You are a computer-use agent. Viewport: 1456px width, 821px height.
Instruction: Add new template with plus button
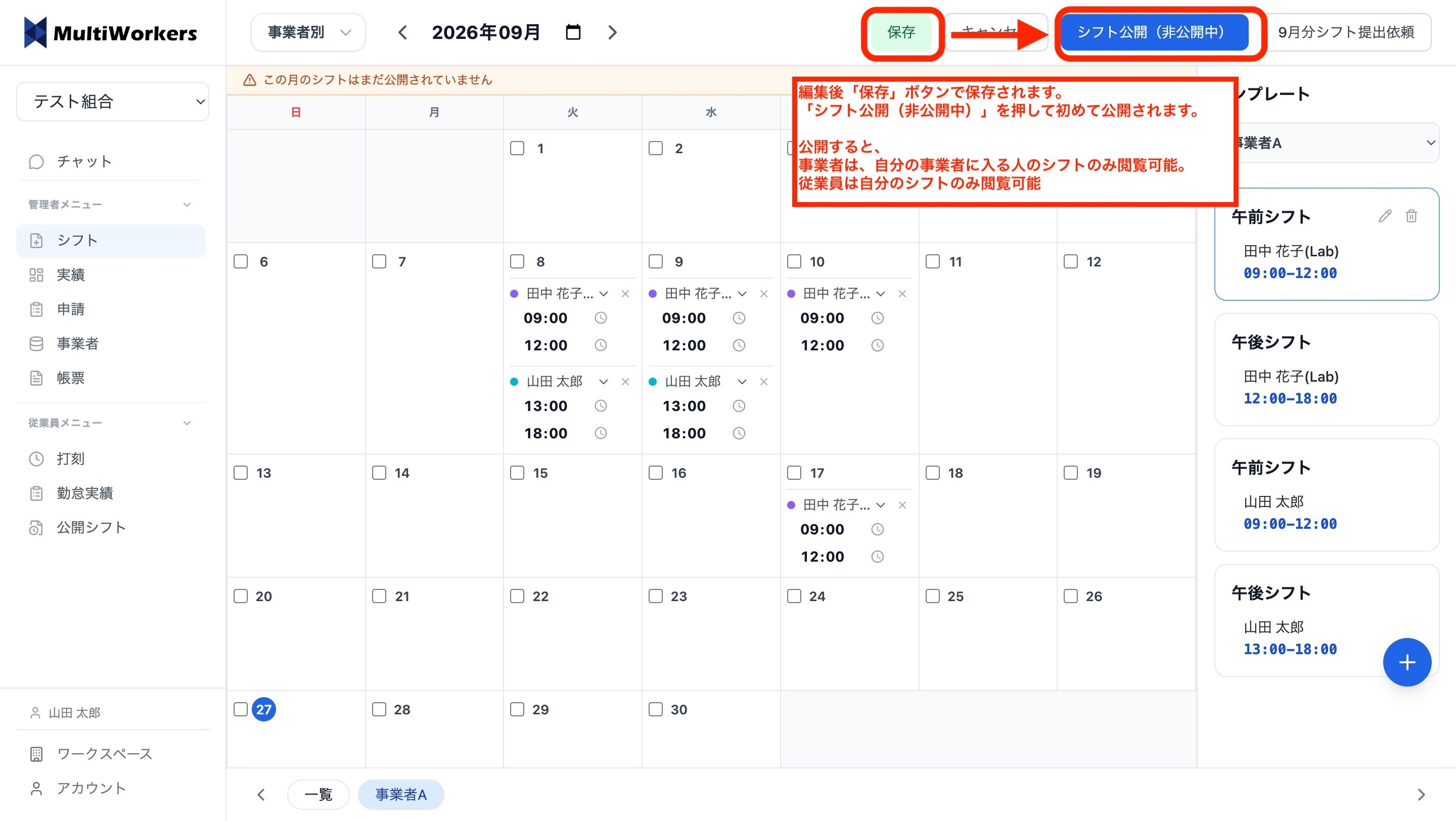tap(1407, 662)
